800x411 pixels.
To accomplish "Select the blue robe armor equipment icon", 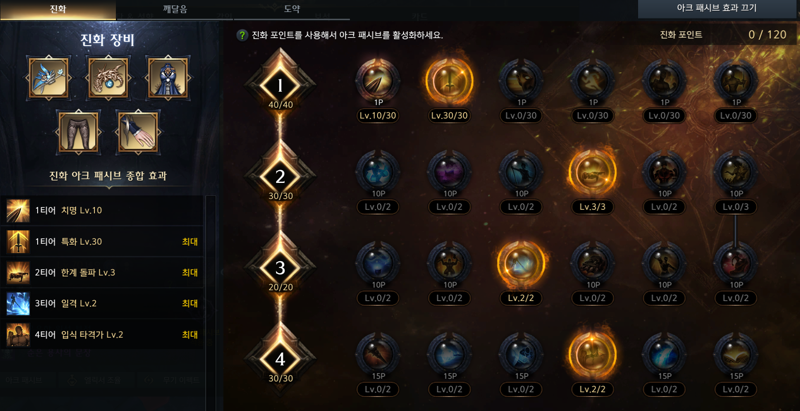I will 168,78.
